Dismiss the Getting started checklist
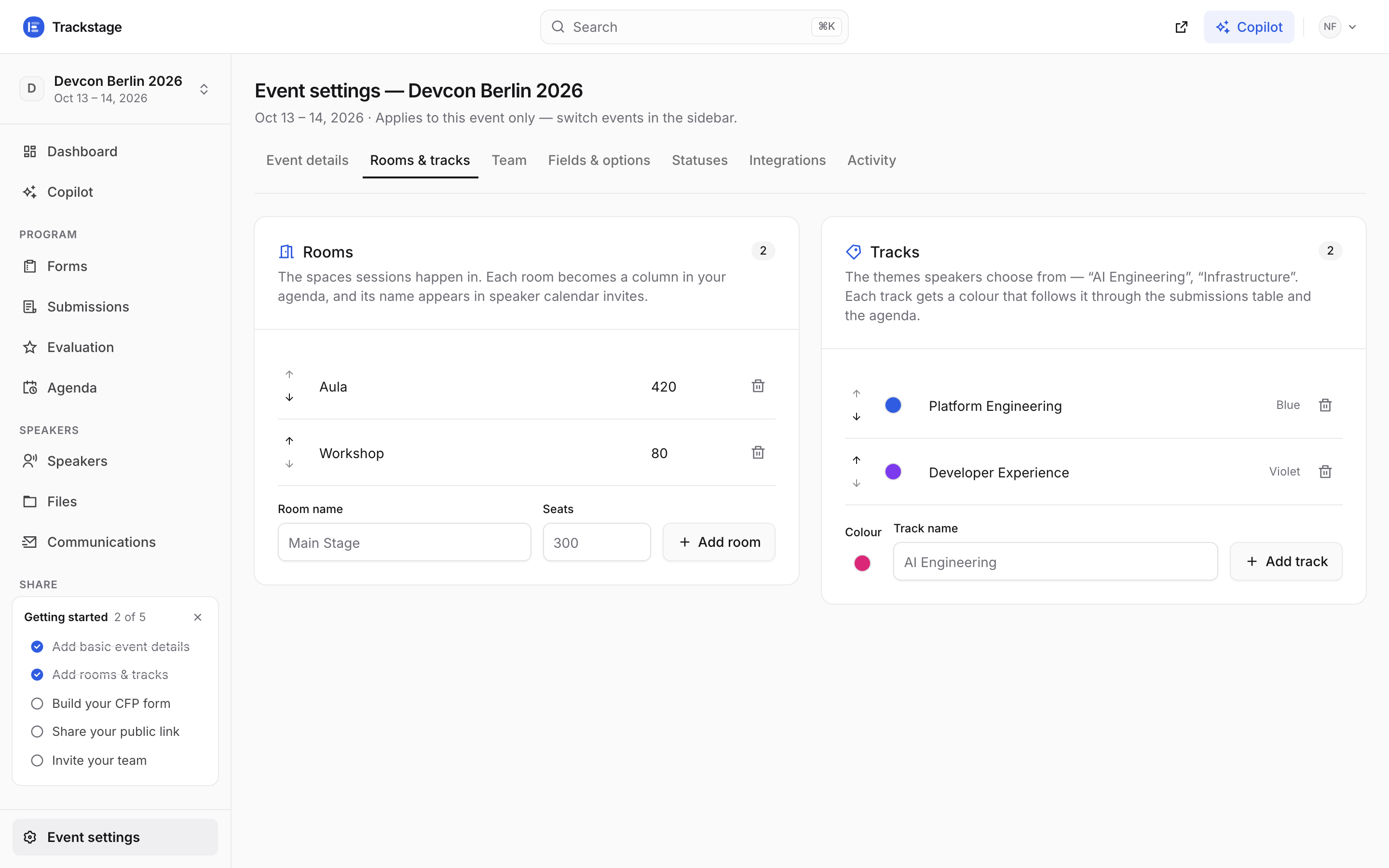Viewport: 1389px width, 868px height. coord(197,617)
